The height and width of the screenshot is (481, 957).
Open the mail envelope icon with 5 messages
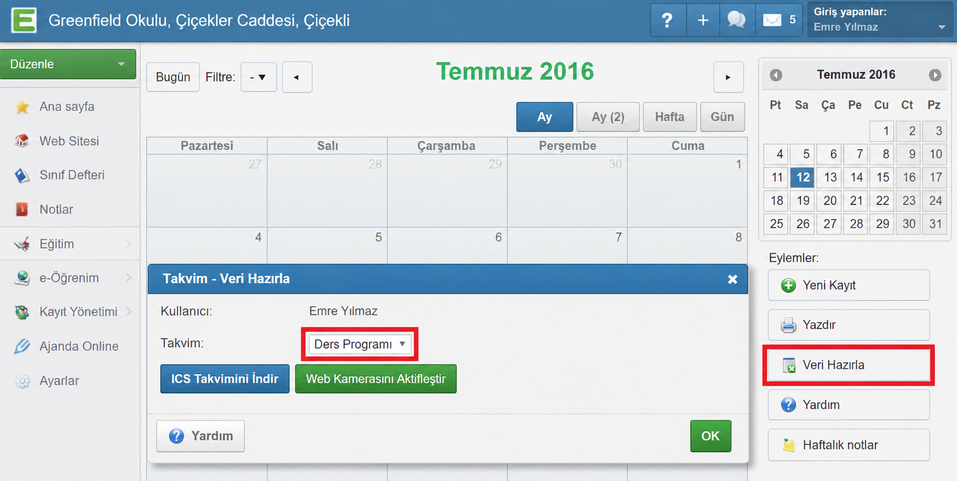[x=779, y=20]
